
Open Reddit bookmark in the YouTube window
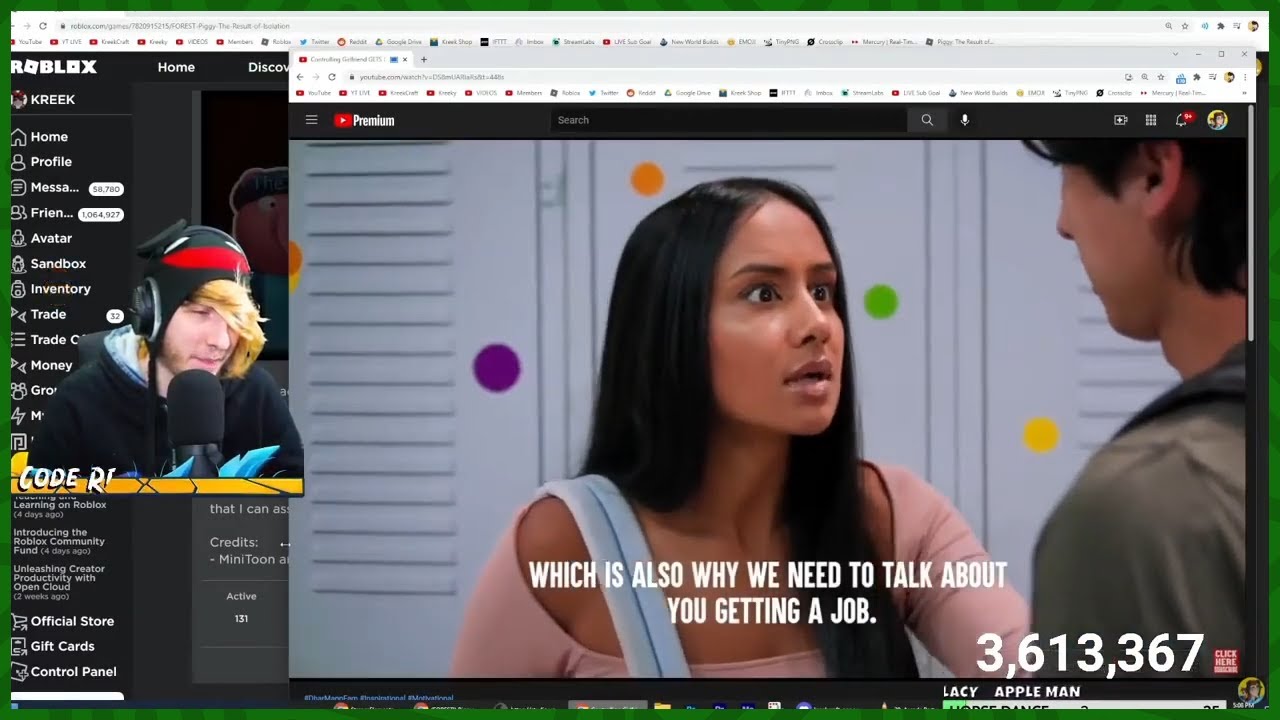(x=642, y=93)
